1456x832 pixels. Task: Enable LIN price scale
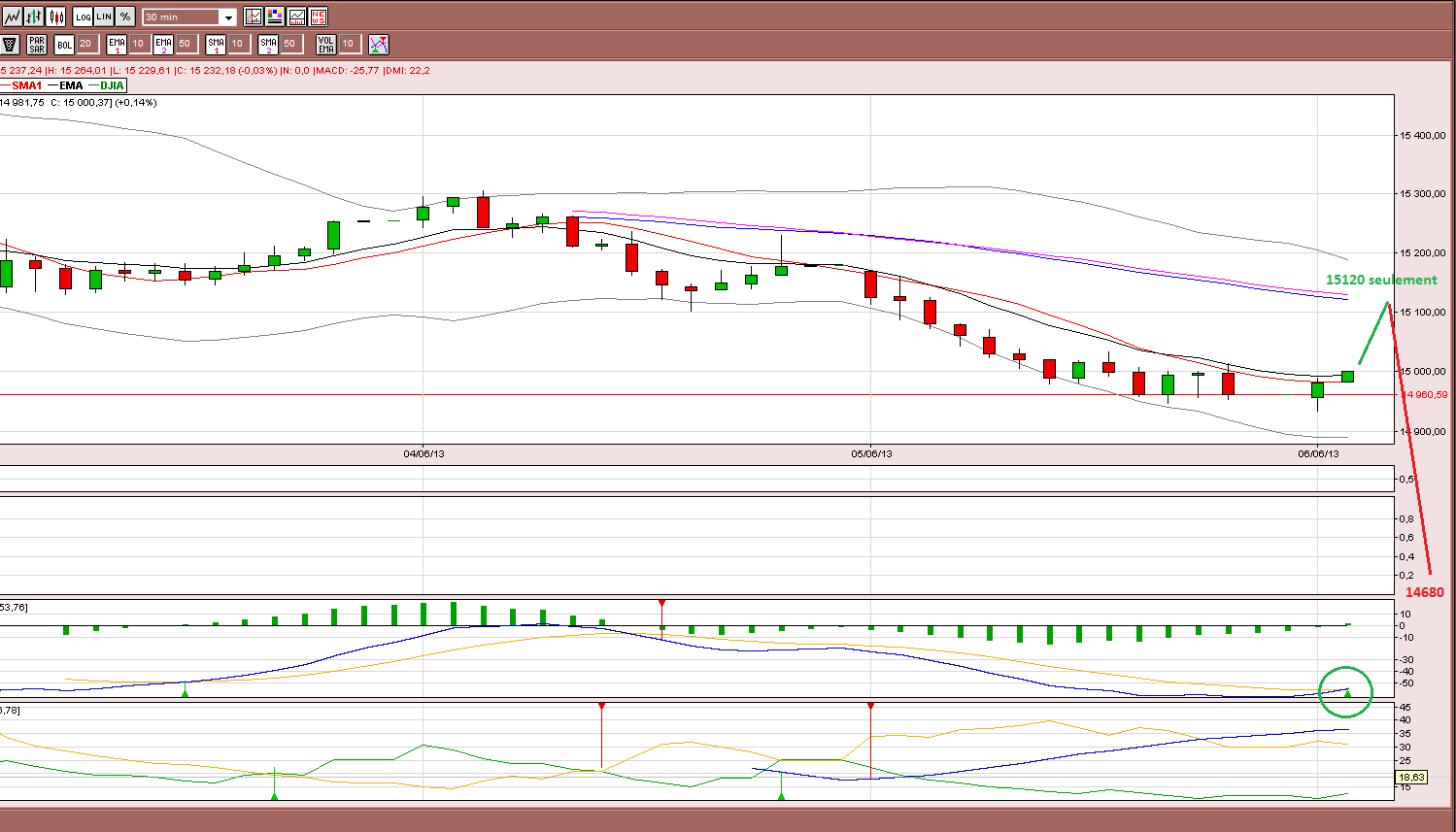104,17
